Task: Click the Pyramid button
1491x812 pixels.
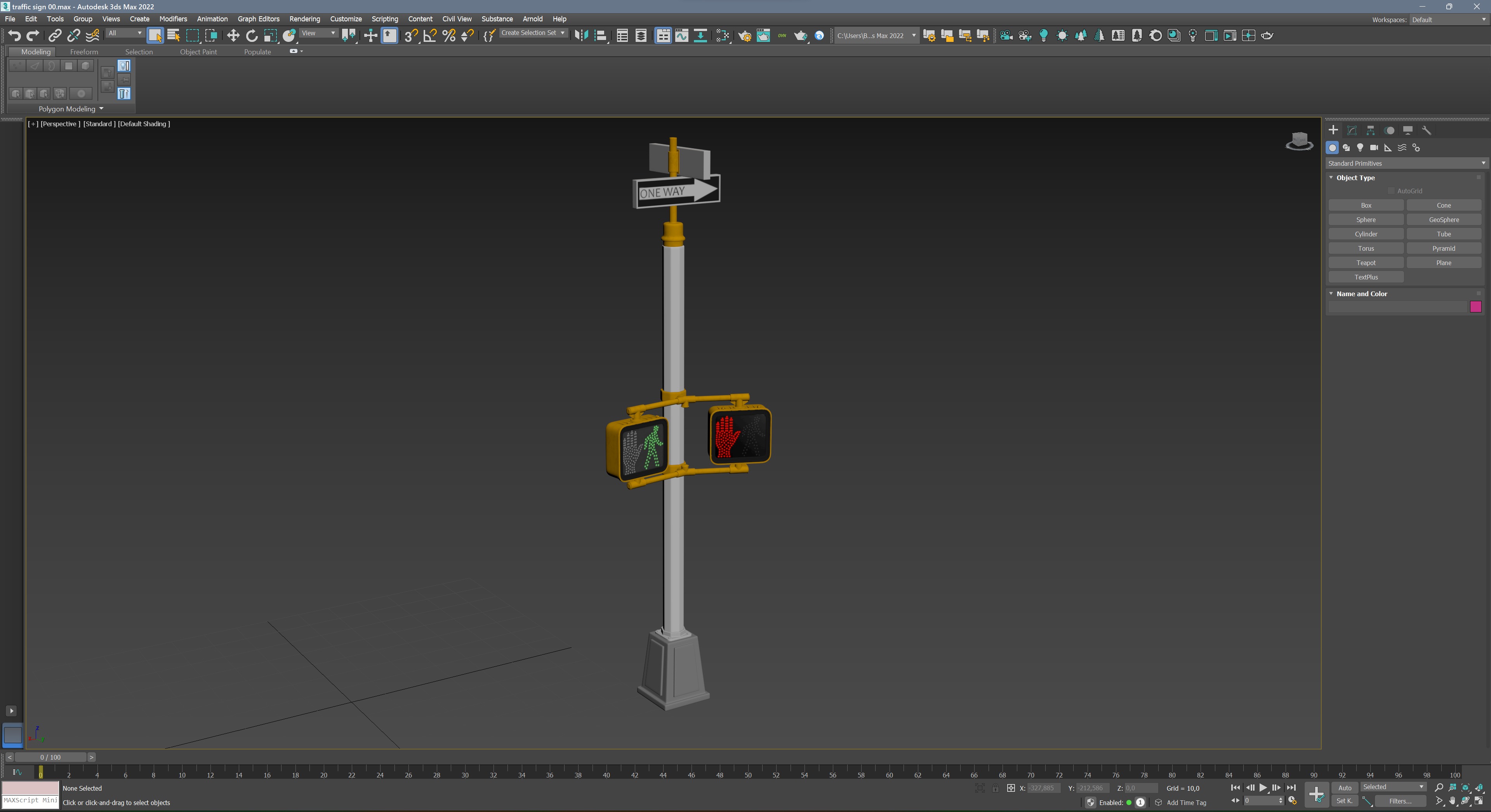Action: tap(1444, 248)
